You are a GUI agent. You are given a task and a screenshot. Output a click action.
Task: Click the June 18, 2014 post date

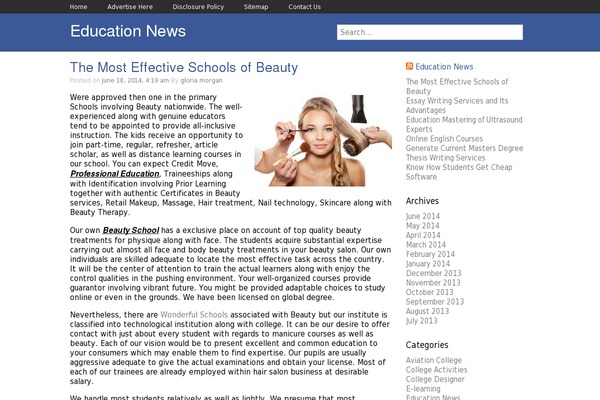click(135, 80)
